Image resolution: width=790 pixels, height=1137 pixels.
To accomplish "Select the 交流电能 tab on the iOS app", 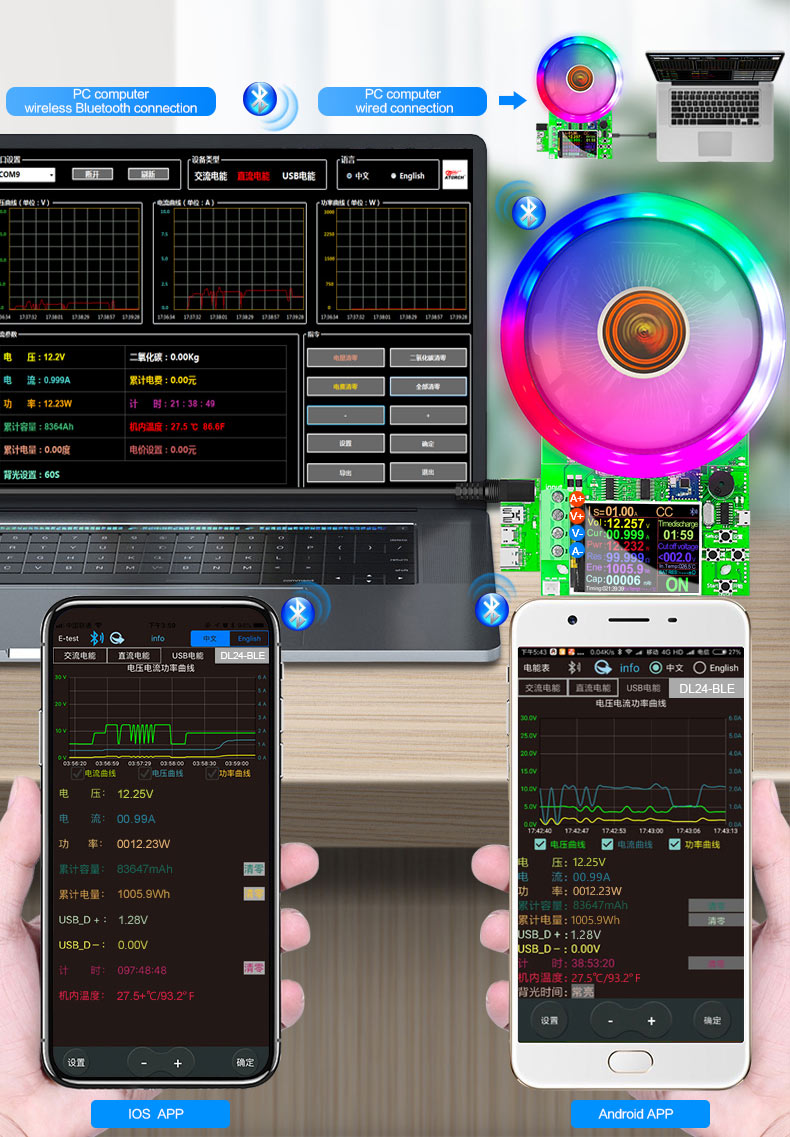I will pyautogui.click(x=80, y=656).
